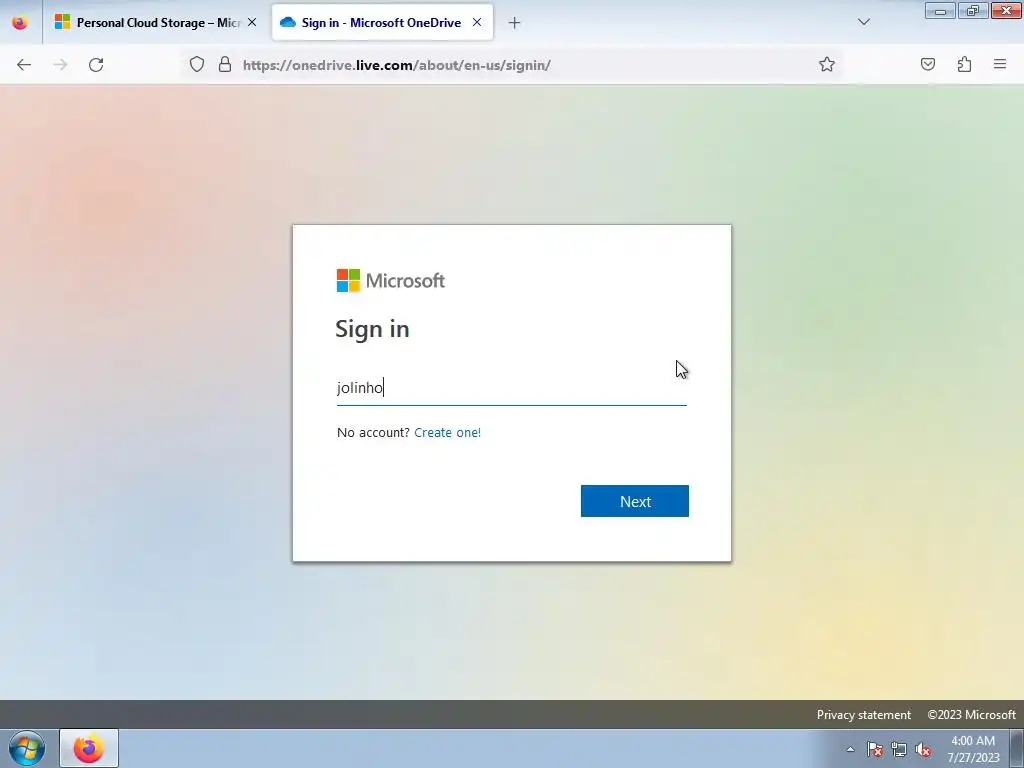The height and width of the screenshot is (768, 1024).
Task: Click the Sign in heading
Action: 372,328
